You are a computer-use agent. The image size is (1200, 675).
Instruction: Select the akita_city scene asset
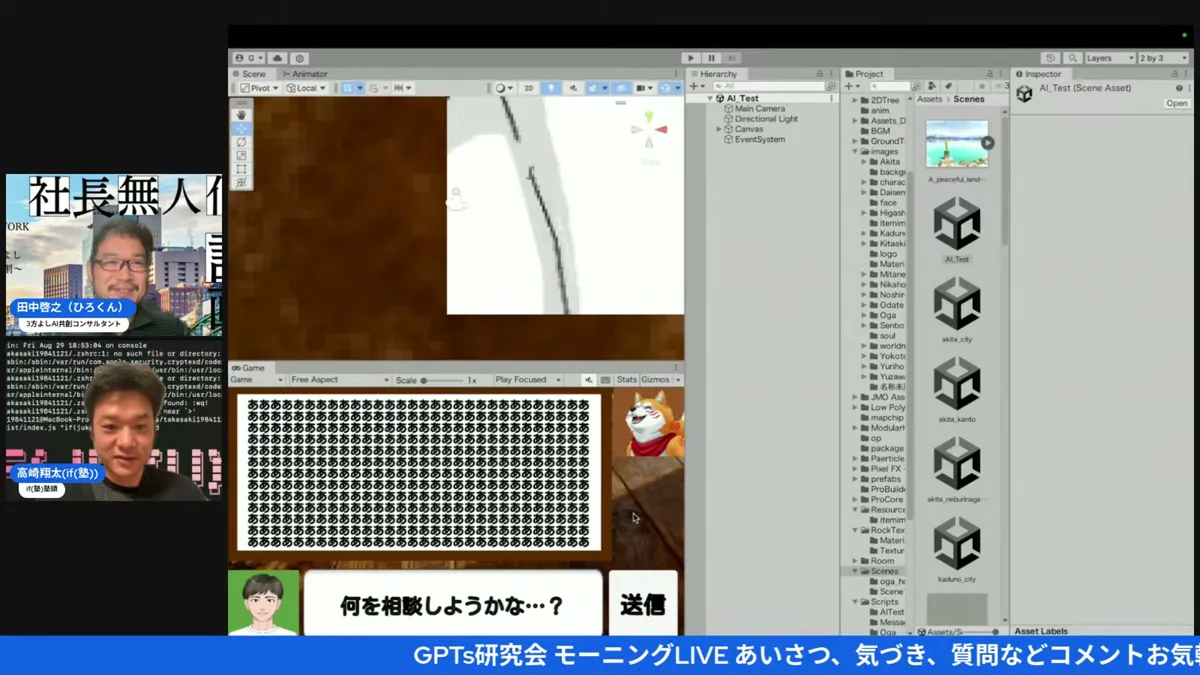tap(957, 310)
